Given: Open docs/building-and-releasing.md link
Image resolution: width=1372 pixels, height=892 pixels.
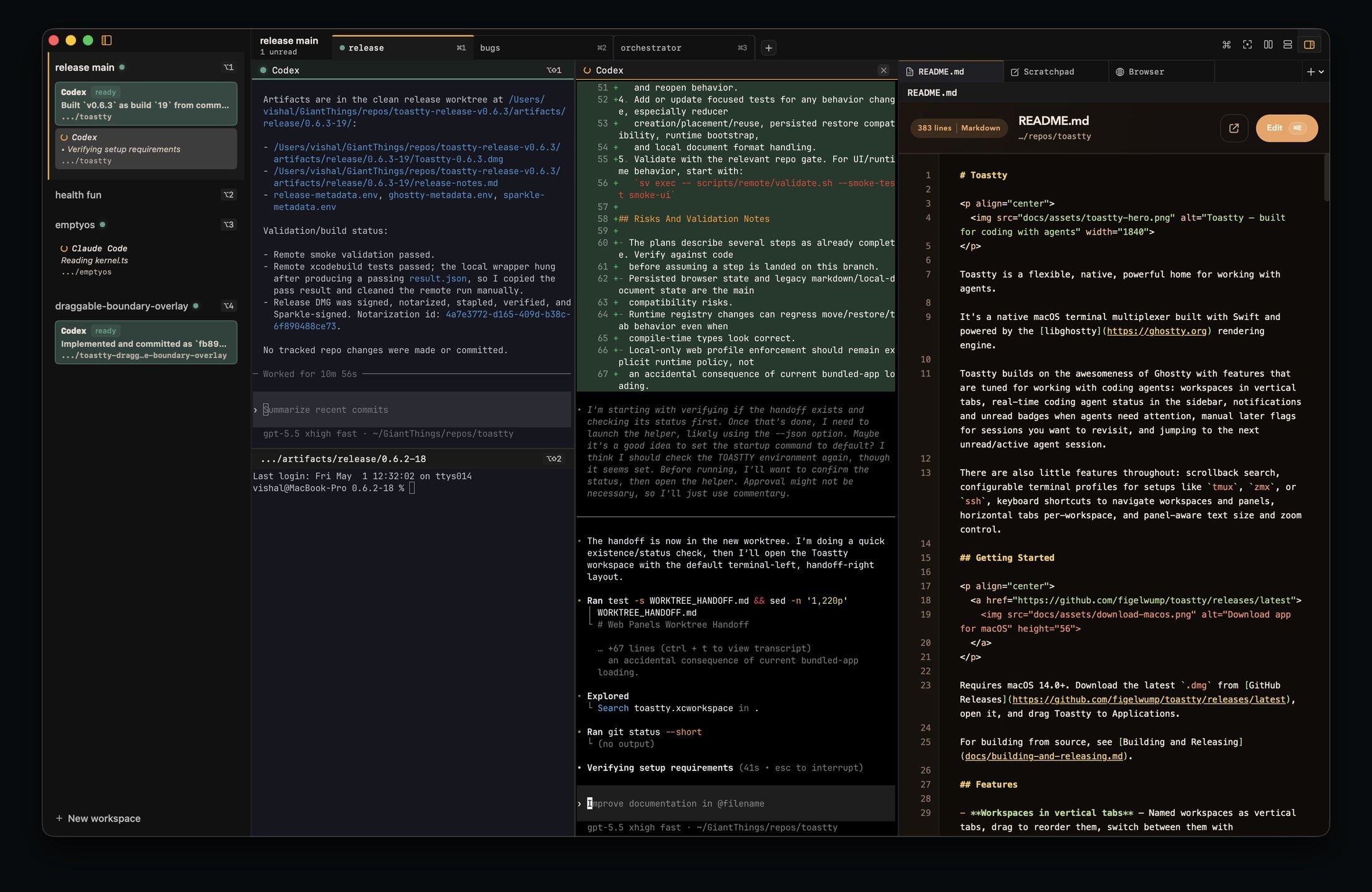Looking at the screenshot, I should 1044,757.
